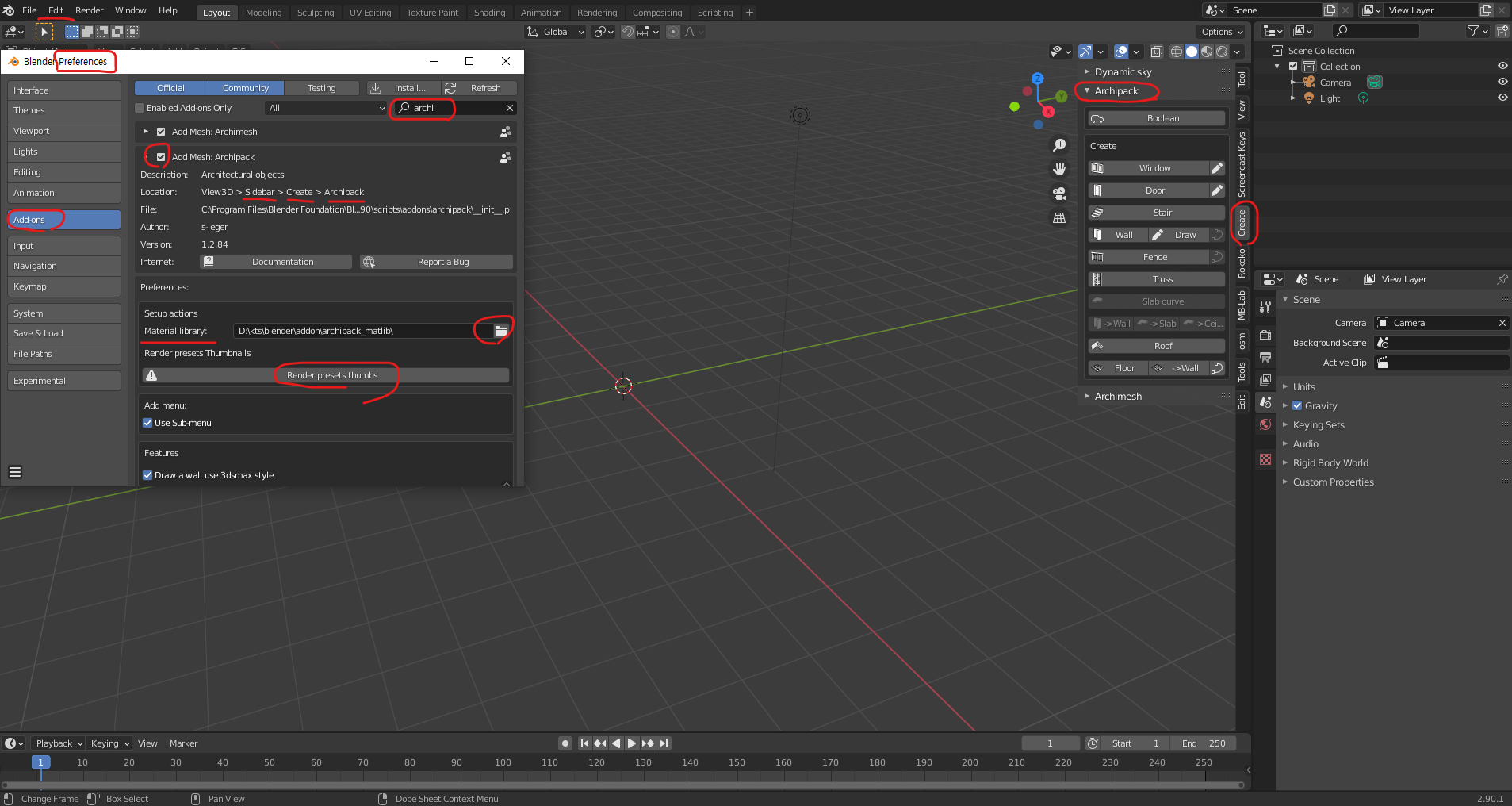Expand Rigid Body World panel

[x=1285, y=462]
